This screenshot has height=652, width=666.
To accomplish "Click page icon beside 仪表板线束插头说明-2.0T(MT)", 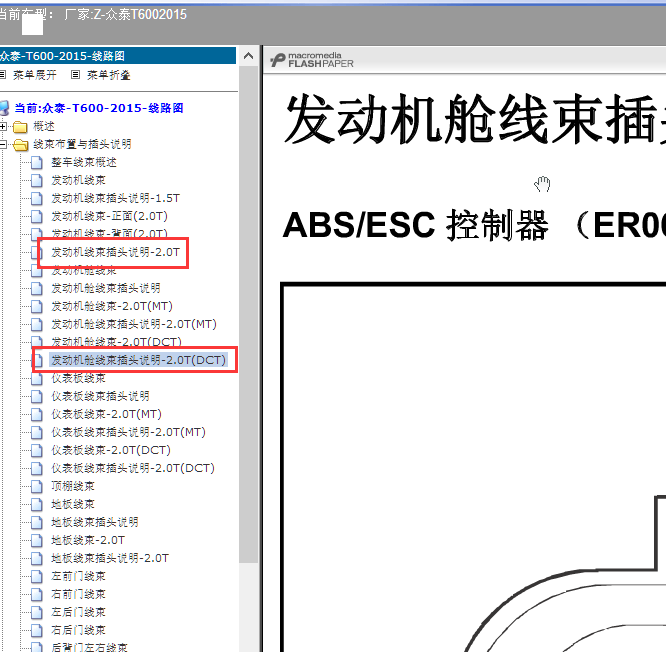I will coord(37,432).
